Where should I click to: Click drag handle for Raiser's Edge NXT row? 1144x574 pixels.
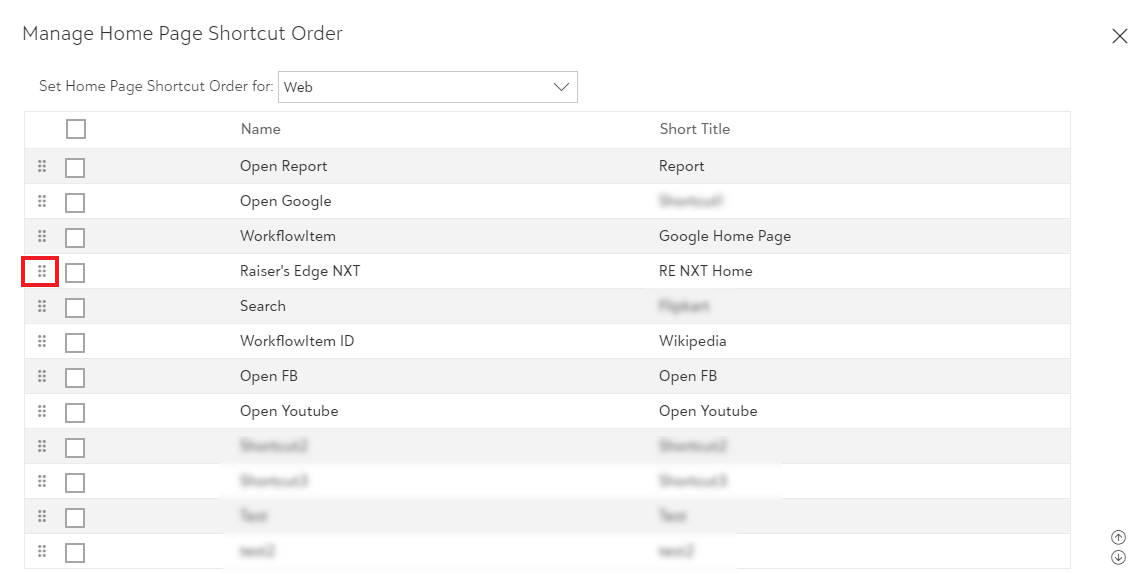tap(42, 271)
